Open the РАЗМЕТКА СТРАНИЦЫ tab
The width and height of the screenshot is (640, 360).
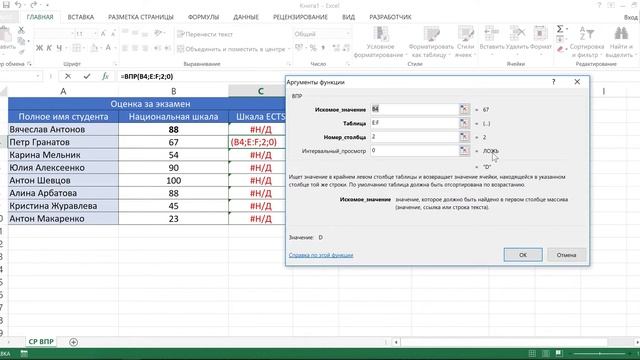141,17
